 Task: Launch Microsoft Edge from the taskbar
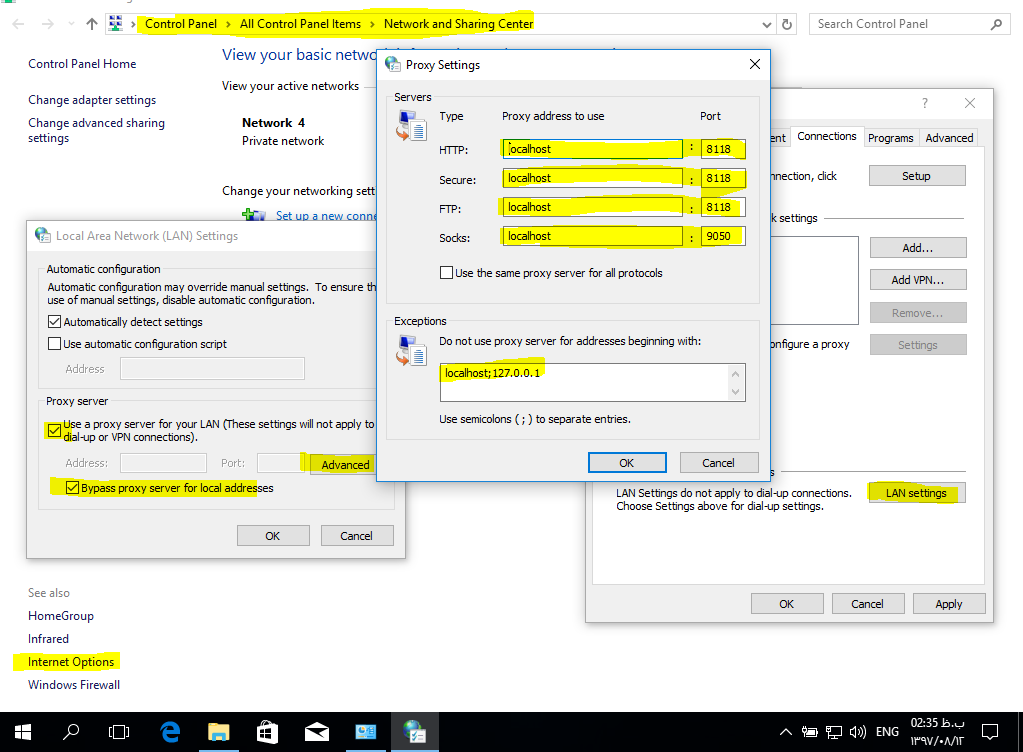pyautogui.click(x=170, y=732)
